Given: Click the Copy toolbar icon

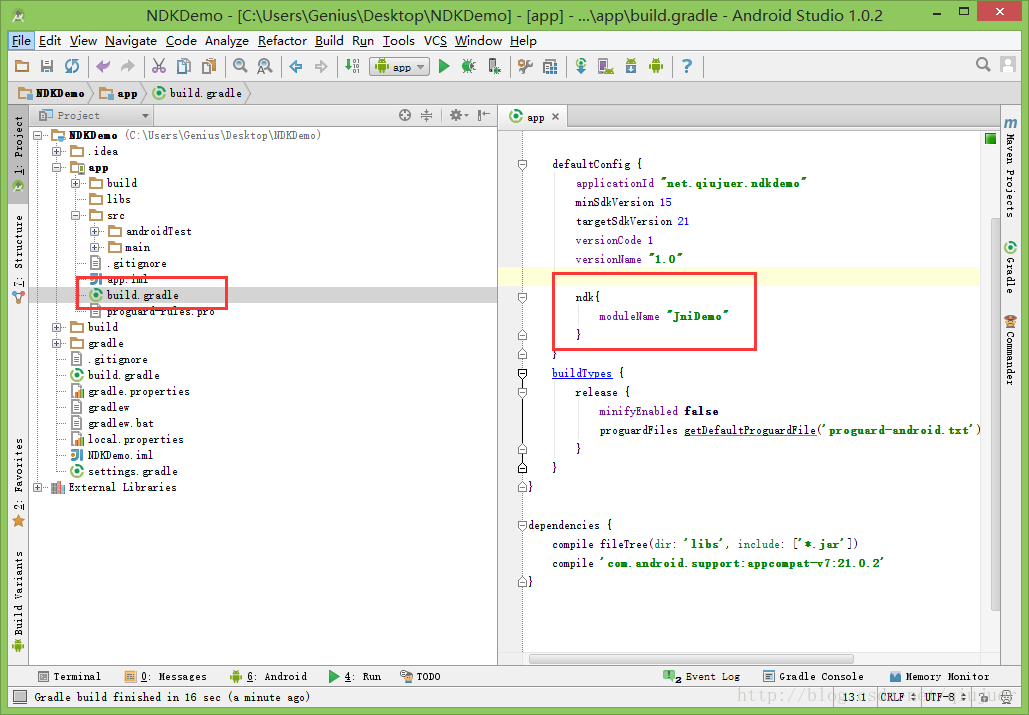Looking at the screenshot, I should 184,66.
